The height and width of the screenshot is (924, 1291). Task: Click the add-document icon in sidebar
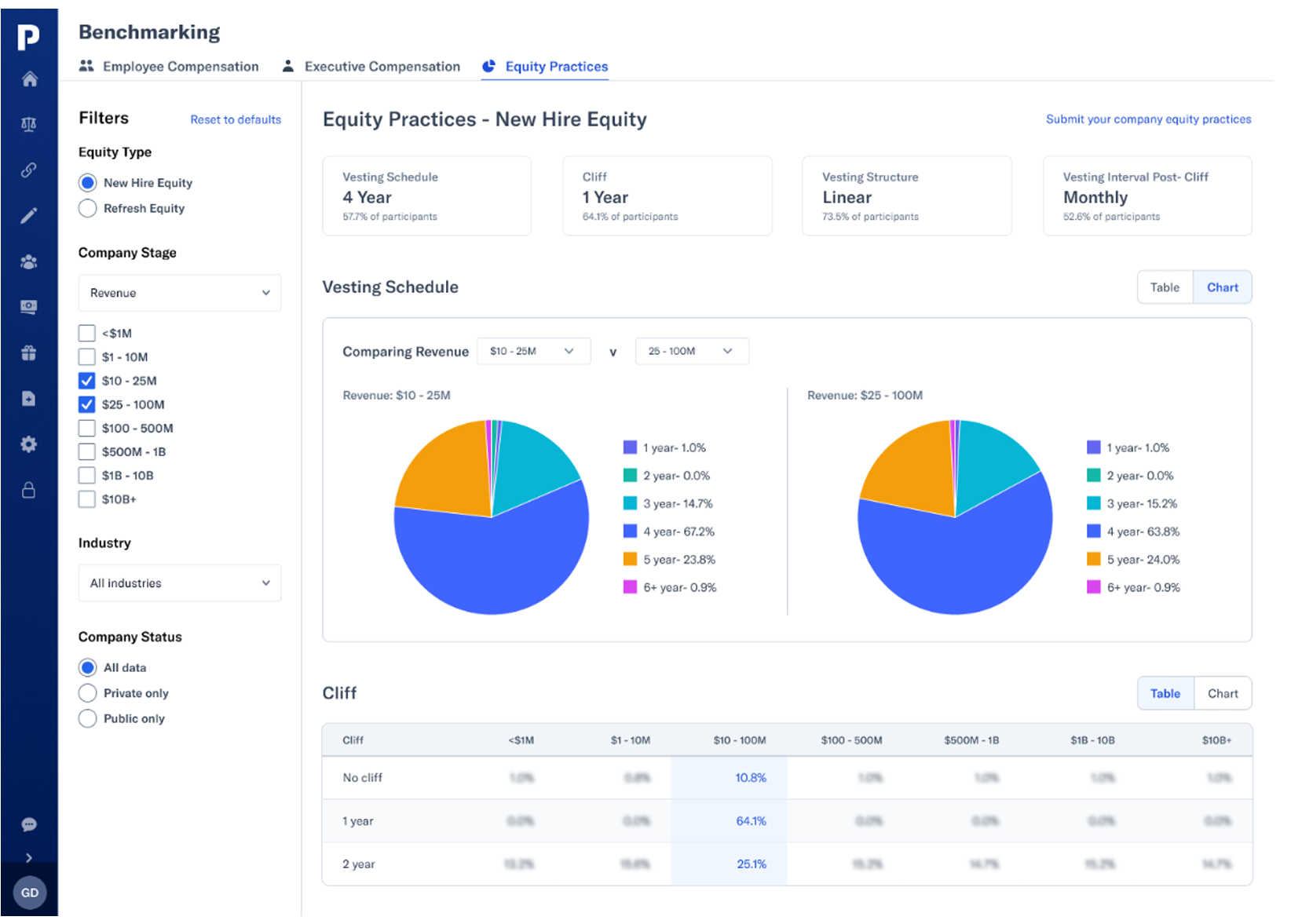coord(29,398)
